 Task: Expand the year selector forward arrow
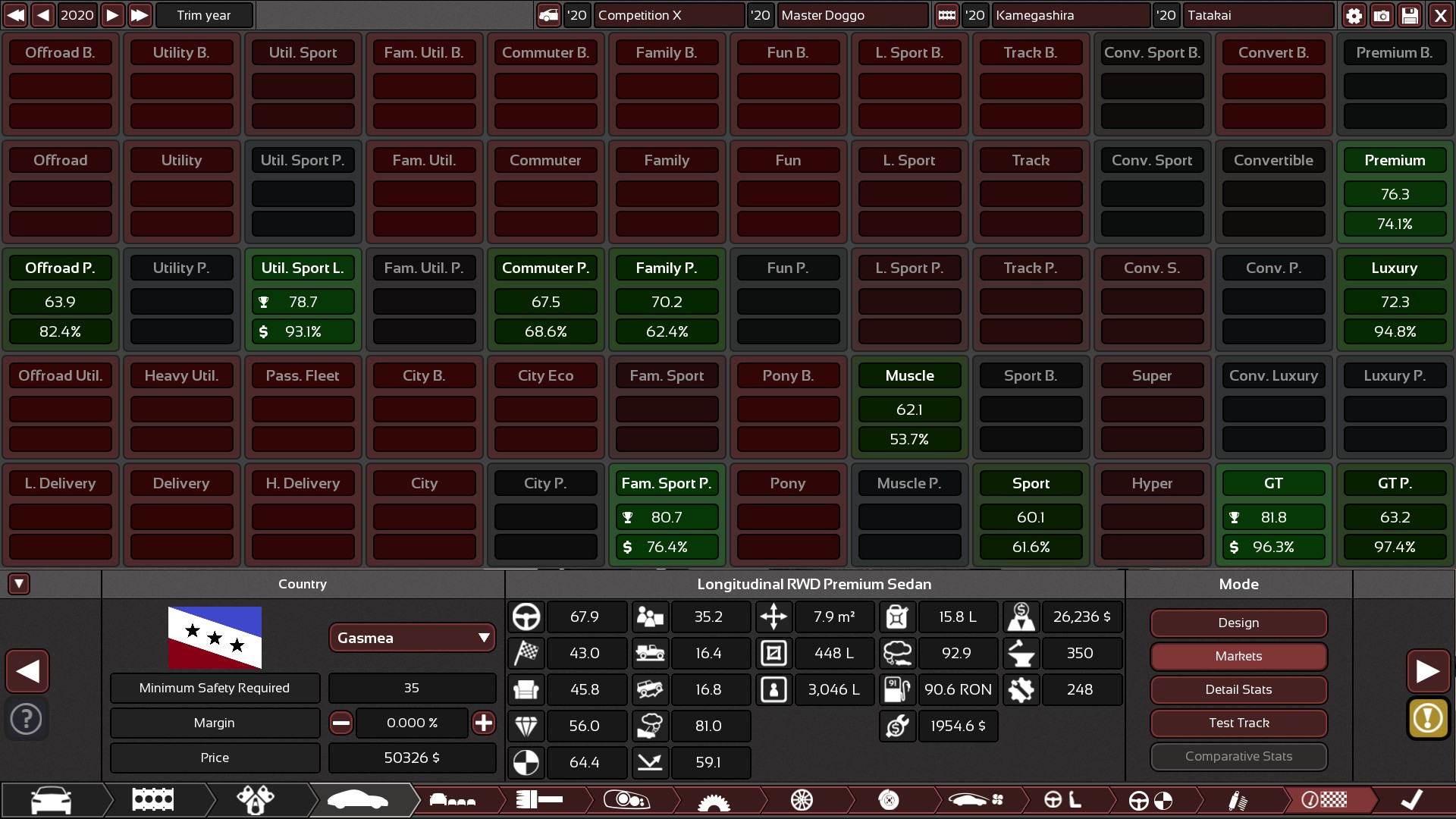click(112, 15)
